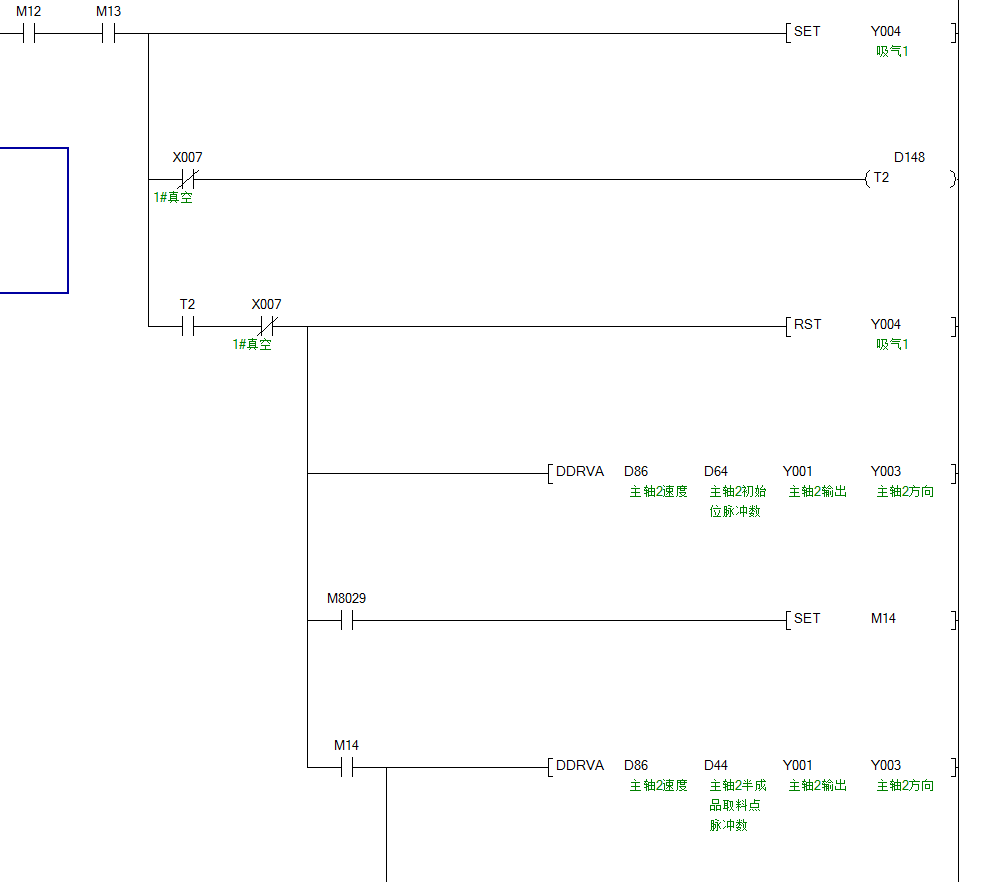Select the X007 contact driving timer T2
The width and height of the screenshot is (981, 882).
(187, 180)
